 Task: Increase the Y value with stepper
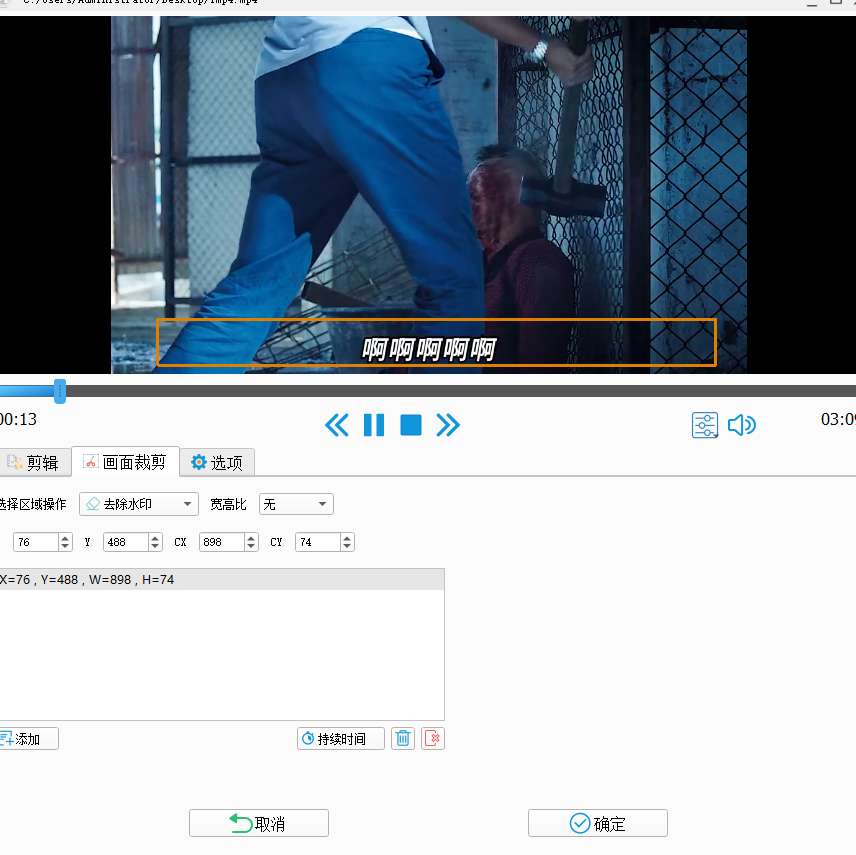[155, 538]
